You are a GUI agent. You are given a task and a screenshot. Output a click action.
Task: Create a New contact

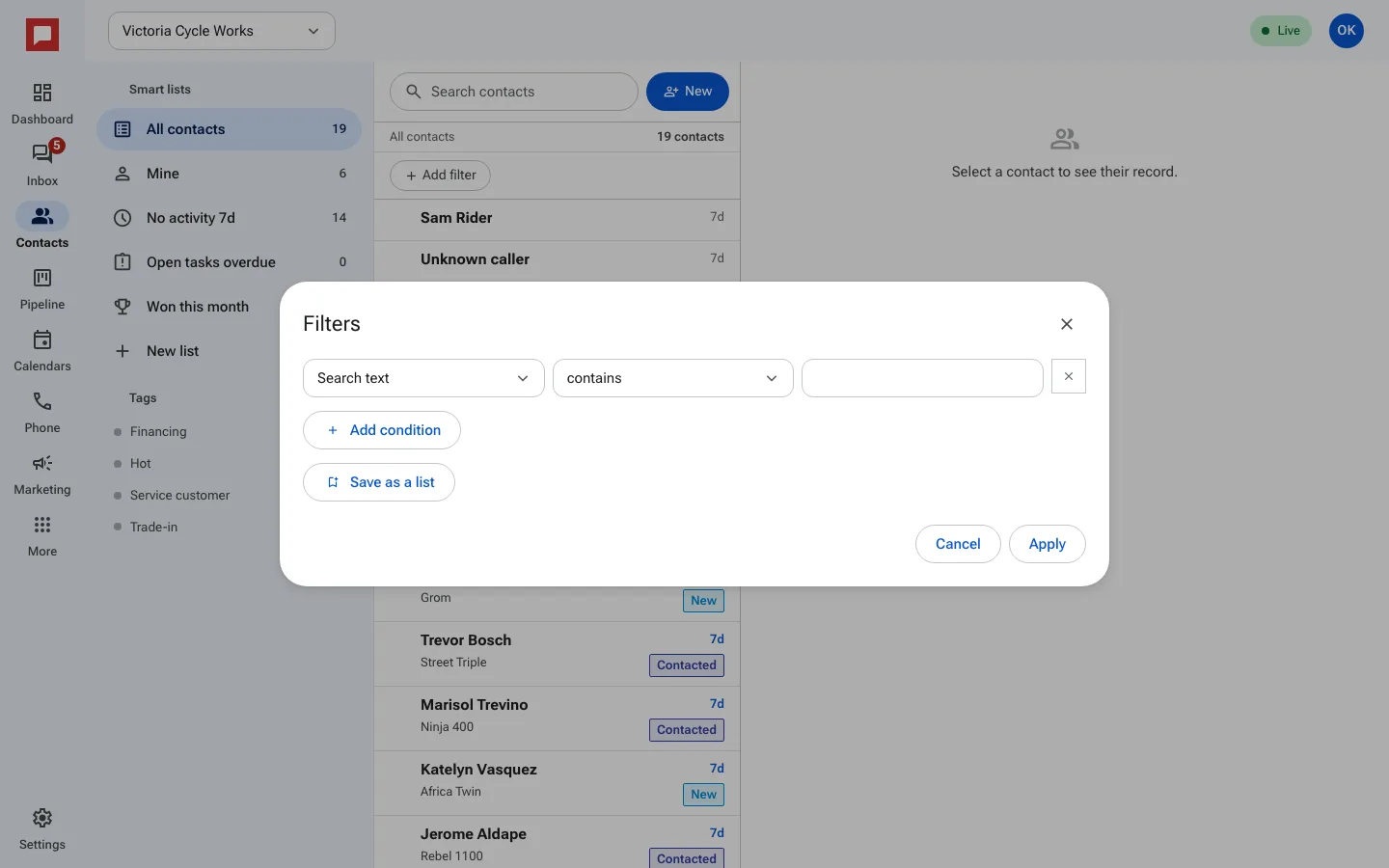688,92
